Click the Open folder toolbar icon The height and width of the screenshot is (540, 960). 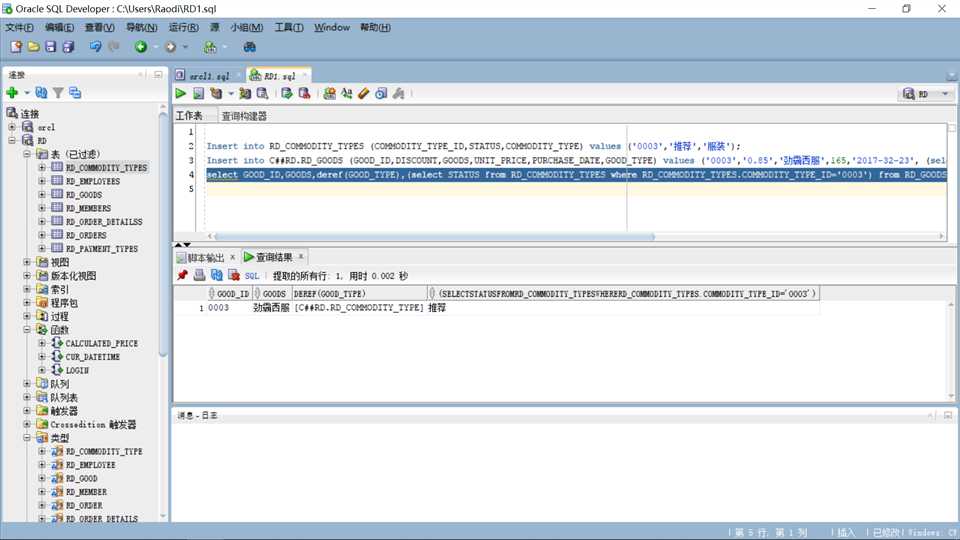pyautogui.click(x=34, y=47)
